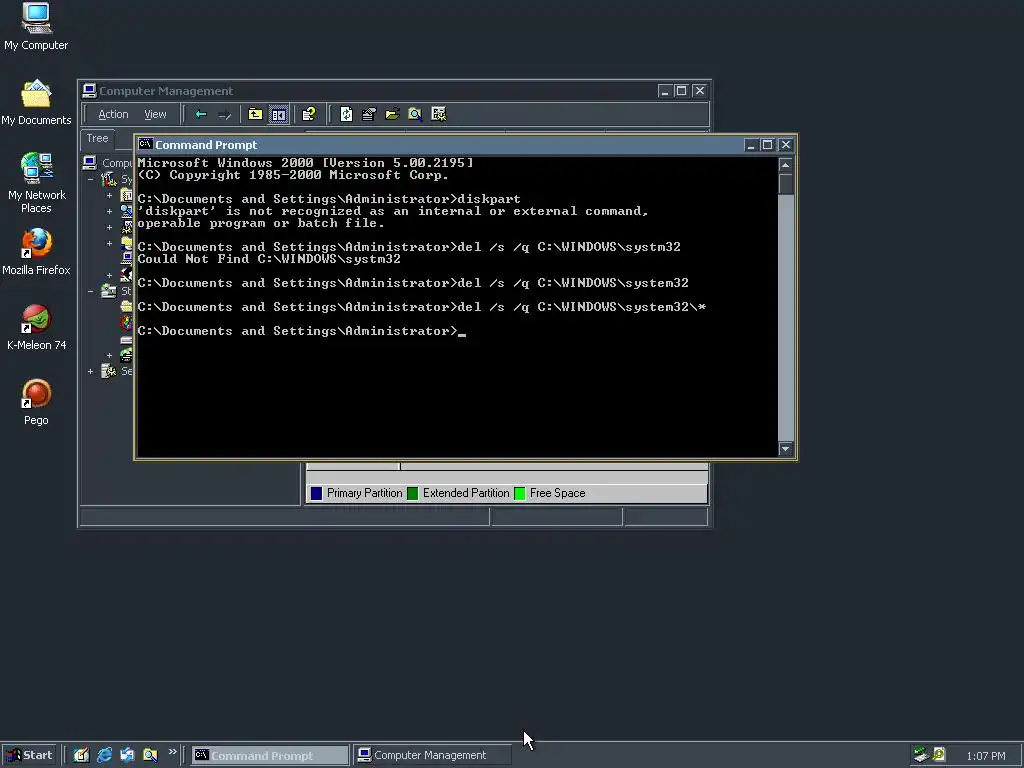Expand the System Information node
The width and height of the screenshot is (1024, 768).
[x=109, y=212]
